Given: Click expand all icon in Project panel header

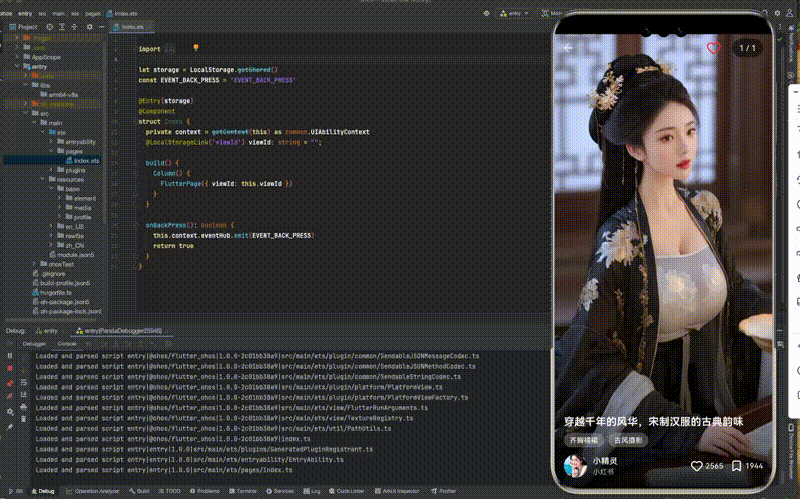Looking at the screenshot, I should point(62,27).
